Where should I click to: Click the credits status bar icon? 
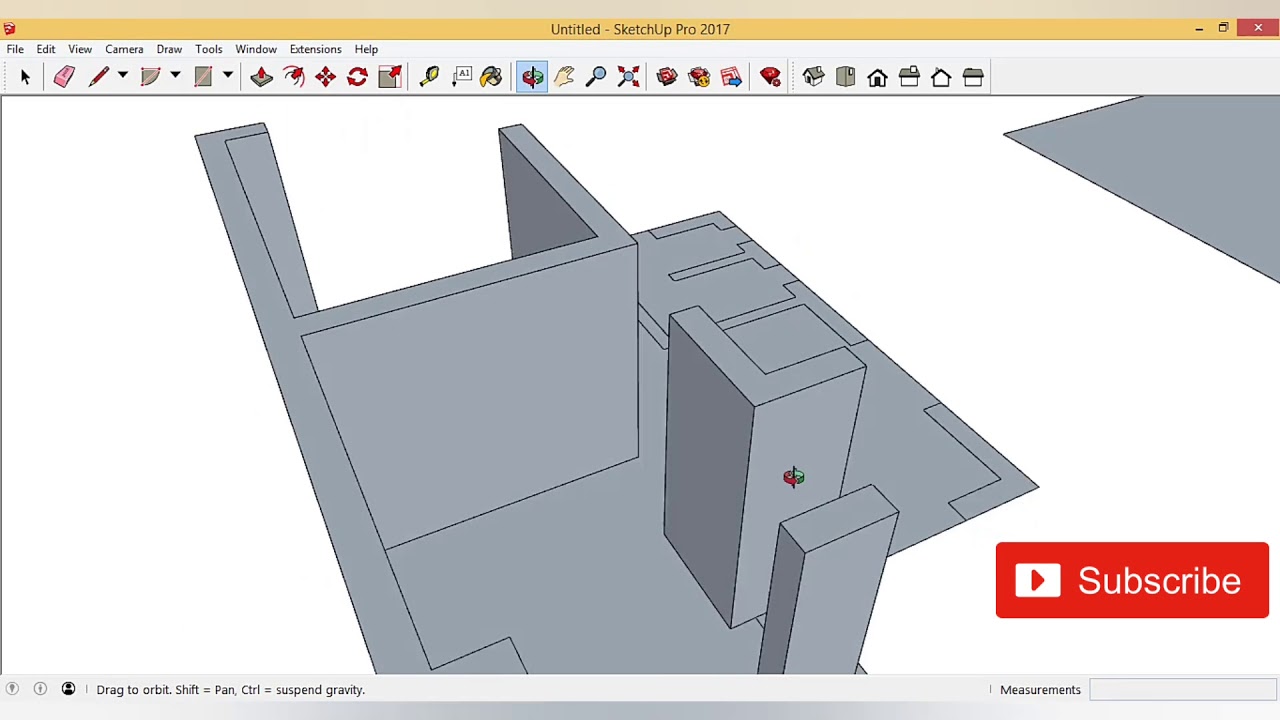(40, 689)
